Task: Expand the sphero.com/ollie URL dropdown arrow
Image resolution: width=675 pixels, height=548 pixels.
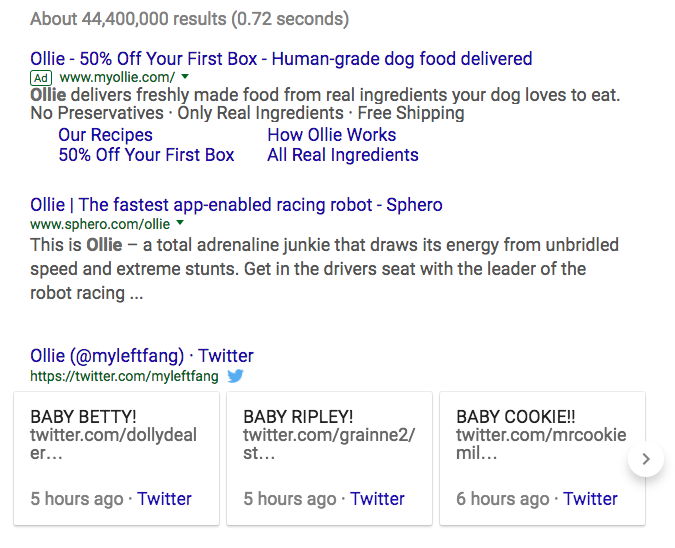Action: [x=180, y=224]
